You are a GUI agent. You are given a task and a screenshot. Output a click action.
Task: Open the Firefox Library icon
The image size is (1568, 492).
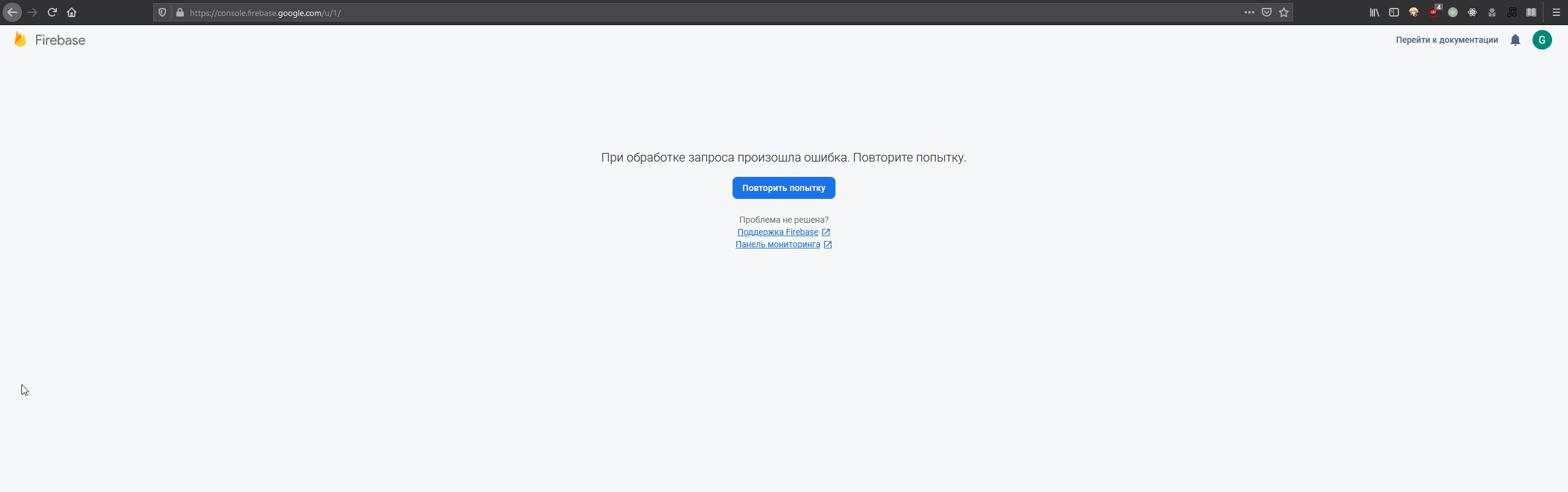coord(1374,12)
